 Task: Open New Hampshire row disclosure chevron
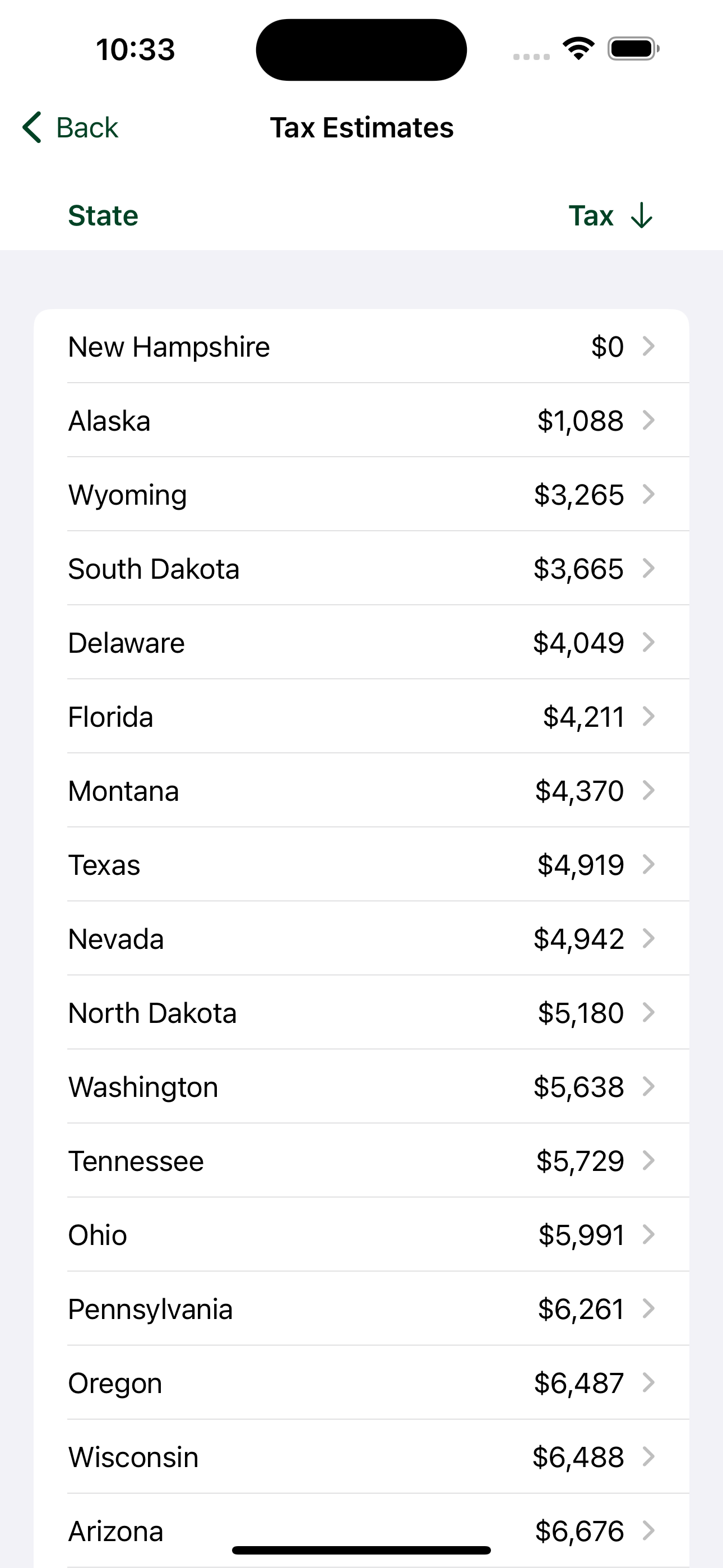[x=649, y=346]
